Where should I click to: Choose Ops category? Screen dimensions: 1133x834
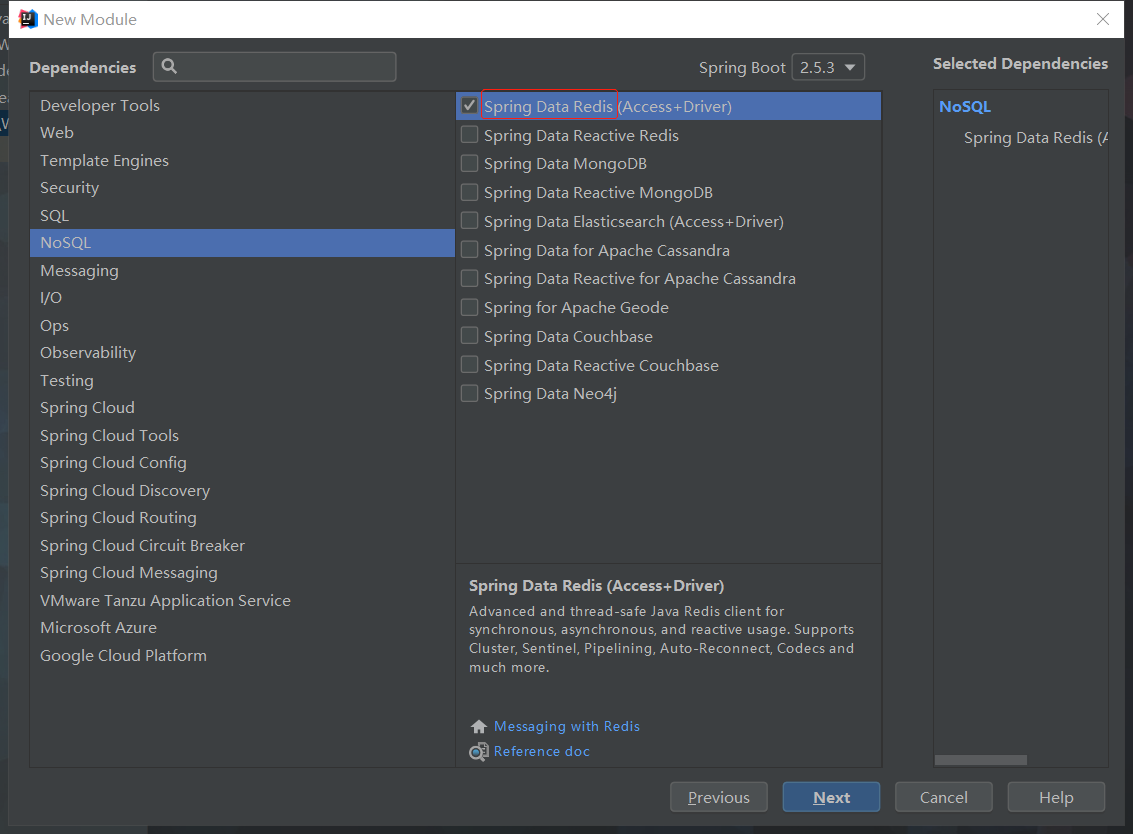(242, 325)
